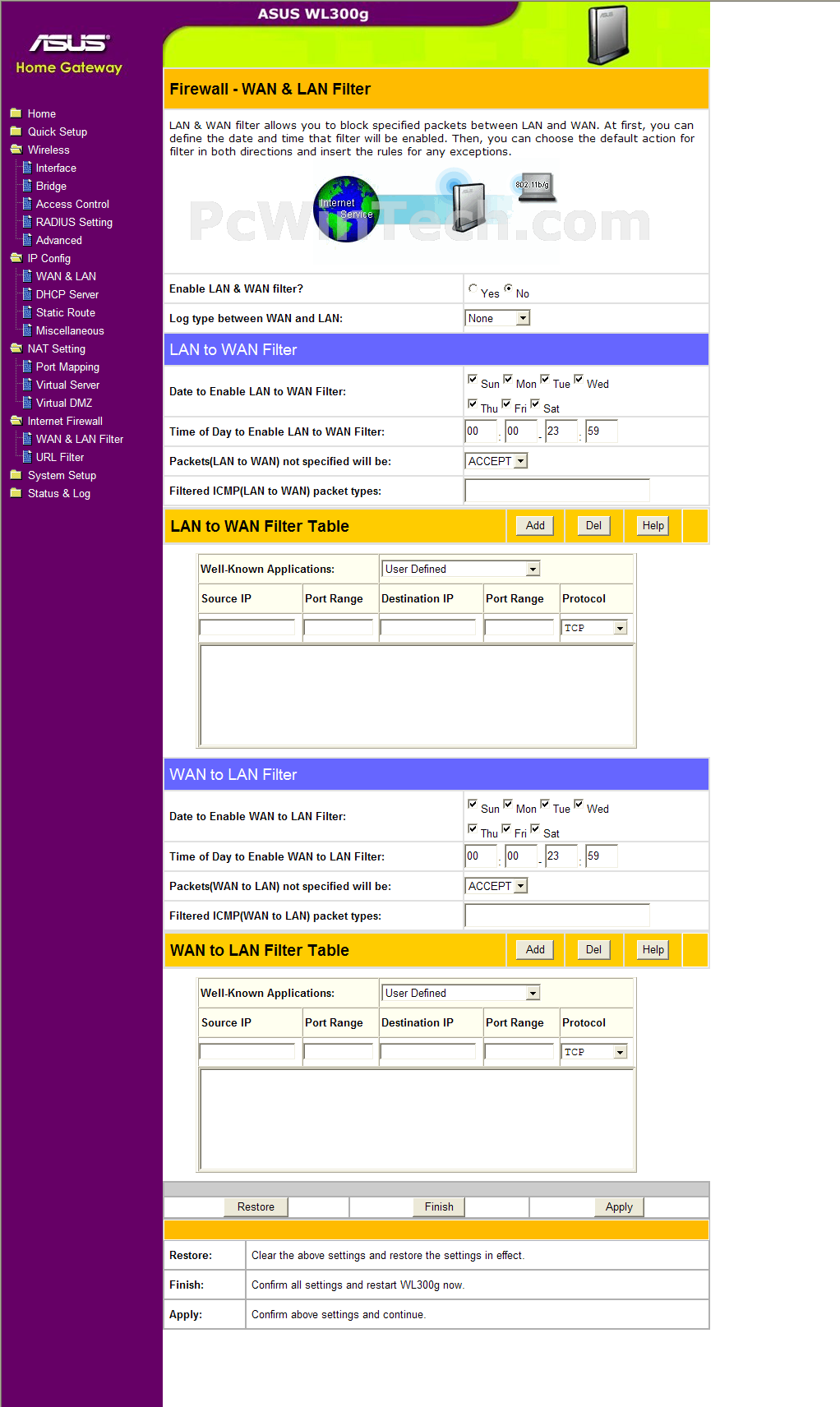Click Filtered ICMP(WAN to LAN) packet types field
The width and height of the screenshot is (840, 1407).
coord(557,916)
